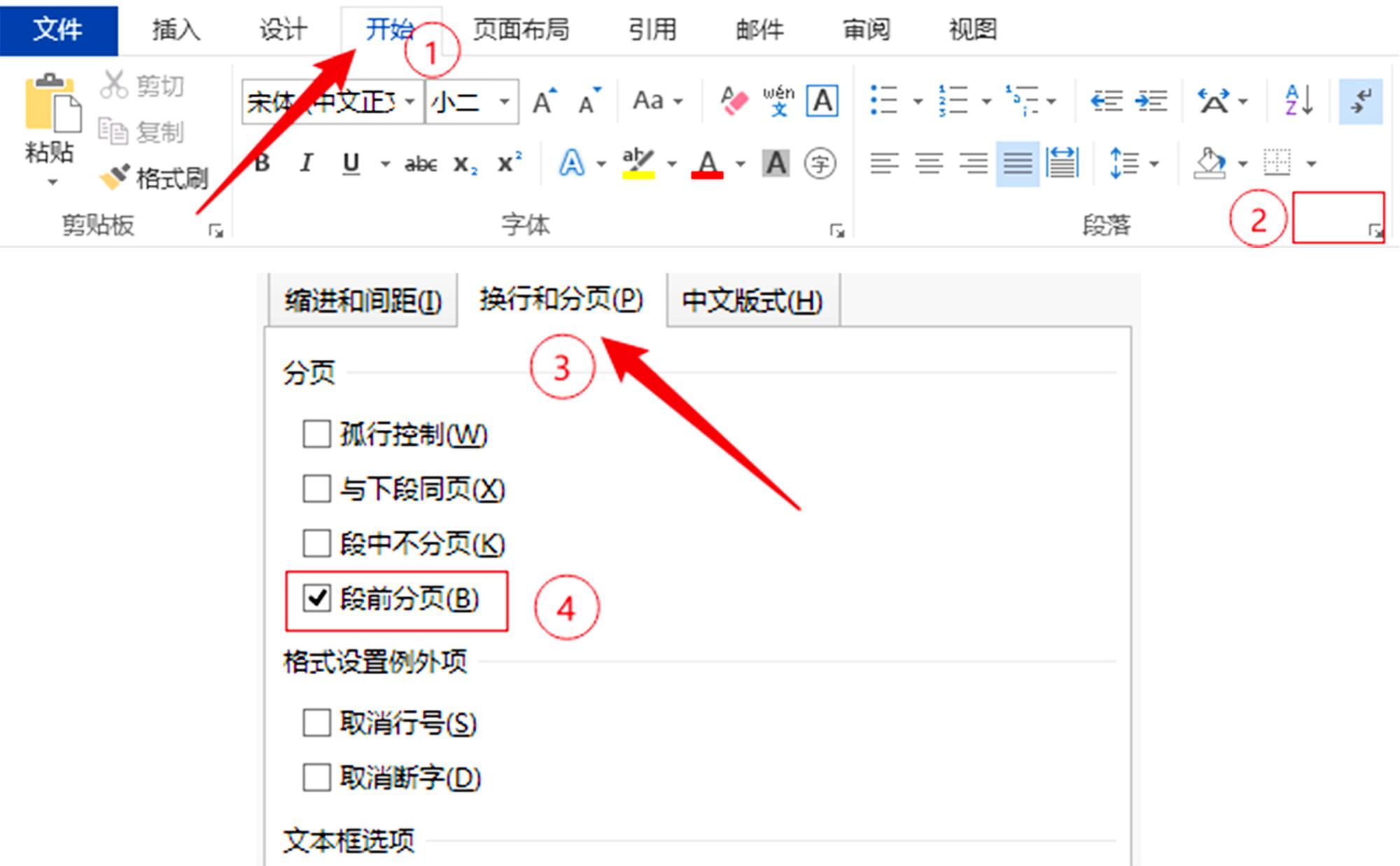Open the font name dropdown
This screenshot has height=866, width=1400.
point(410,100)
